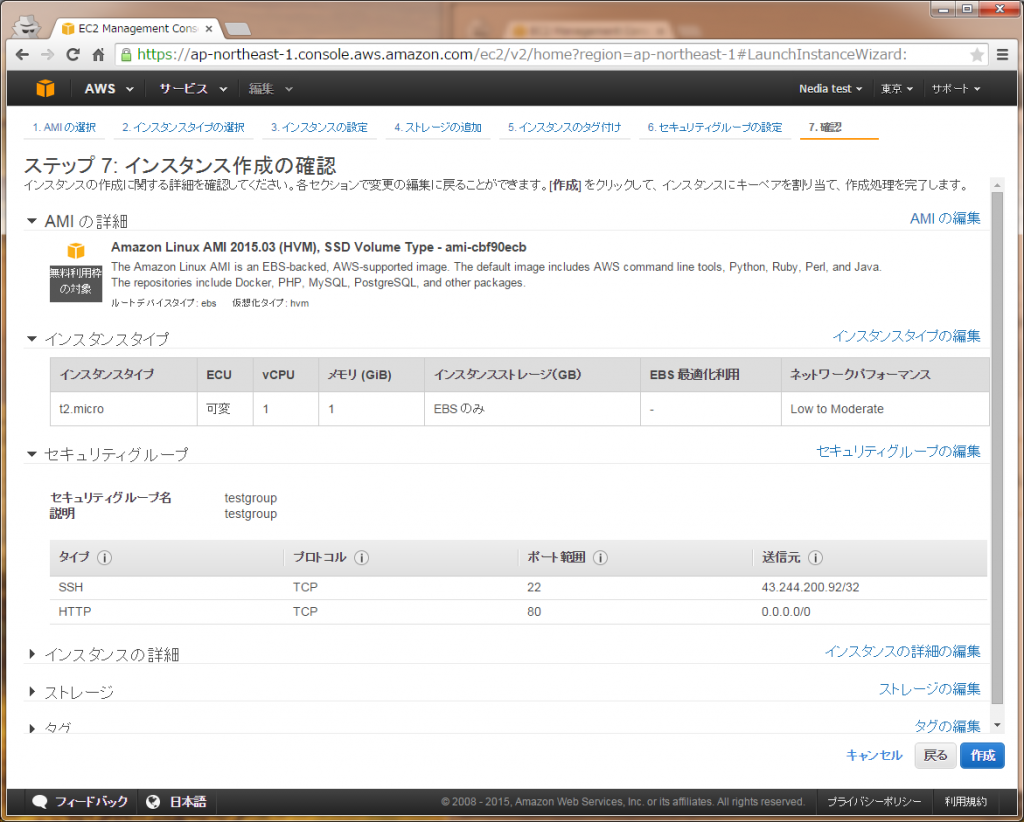The width and height of the screenshot is (1024, 822).
Task: Click the Low to Moderate cell
Action: click(x=885, y=409)
